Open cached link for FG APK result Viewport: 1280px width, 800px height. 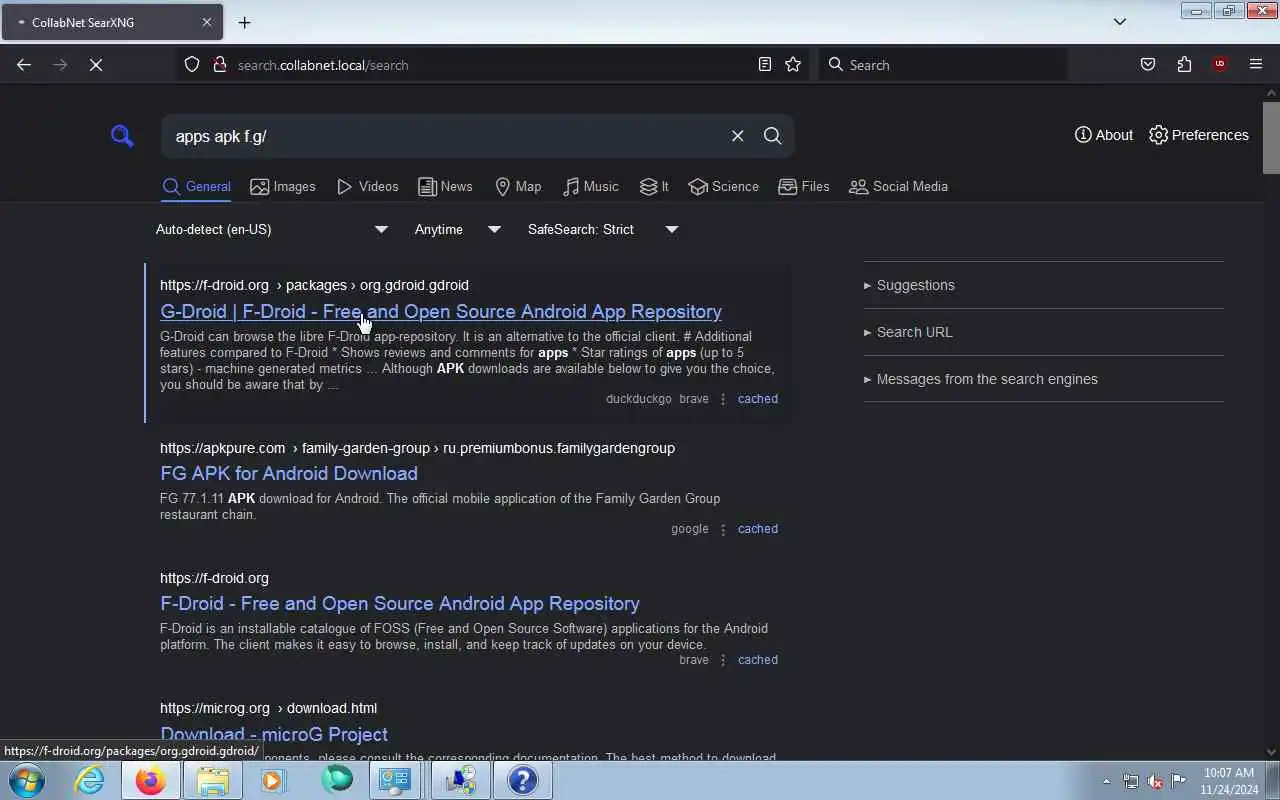(x=757, y=529)
